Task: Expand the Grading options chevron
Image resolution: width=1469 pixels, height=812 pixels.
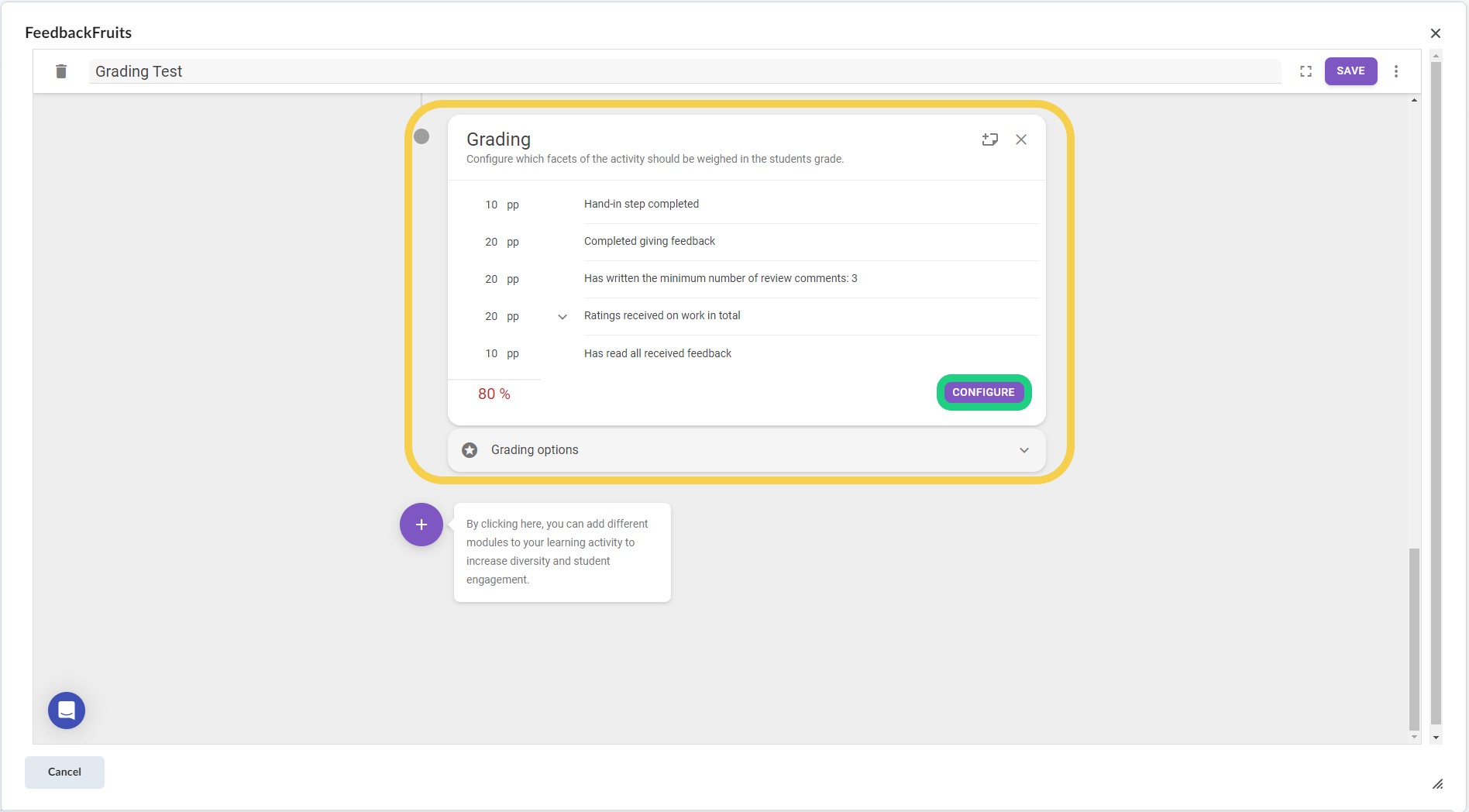Action: tap(1024, 450)
